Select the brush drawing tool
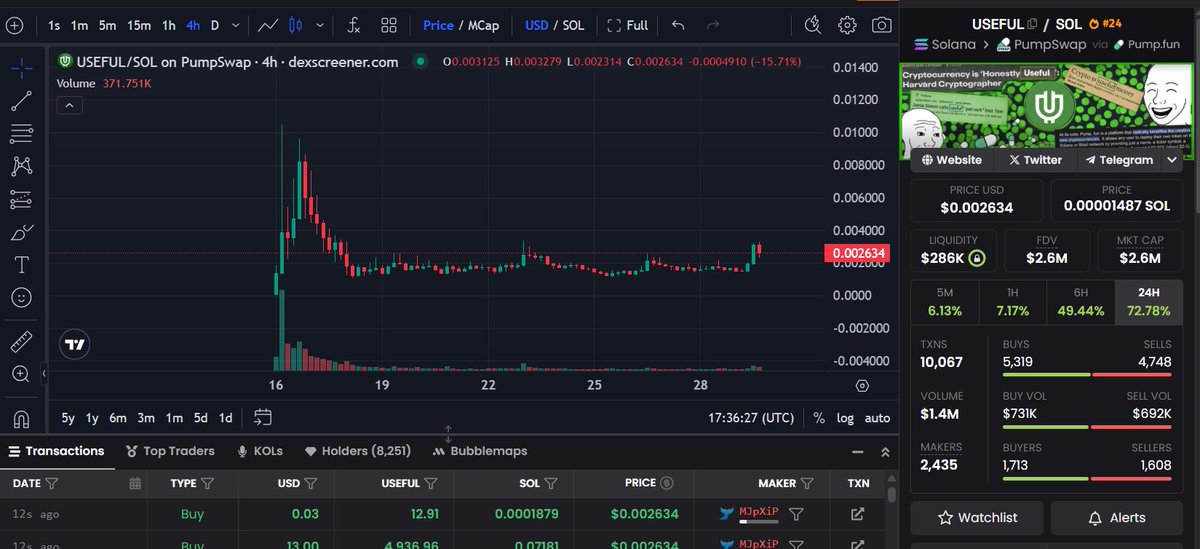The width and height of the screenshot is (1200, 549). pos(21,233)
